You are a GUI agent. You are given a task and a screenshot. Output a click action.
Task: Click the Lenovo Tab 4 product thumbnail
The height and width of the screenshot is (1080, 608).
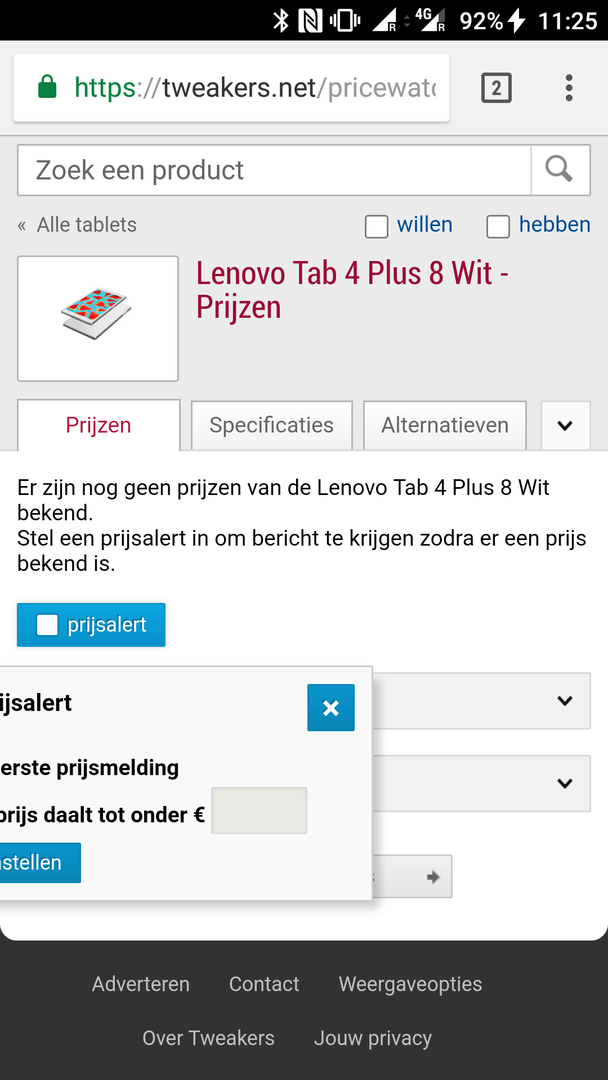click(x=98, y=318)
